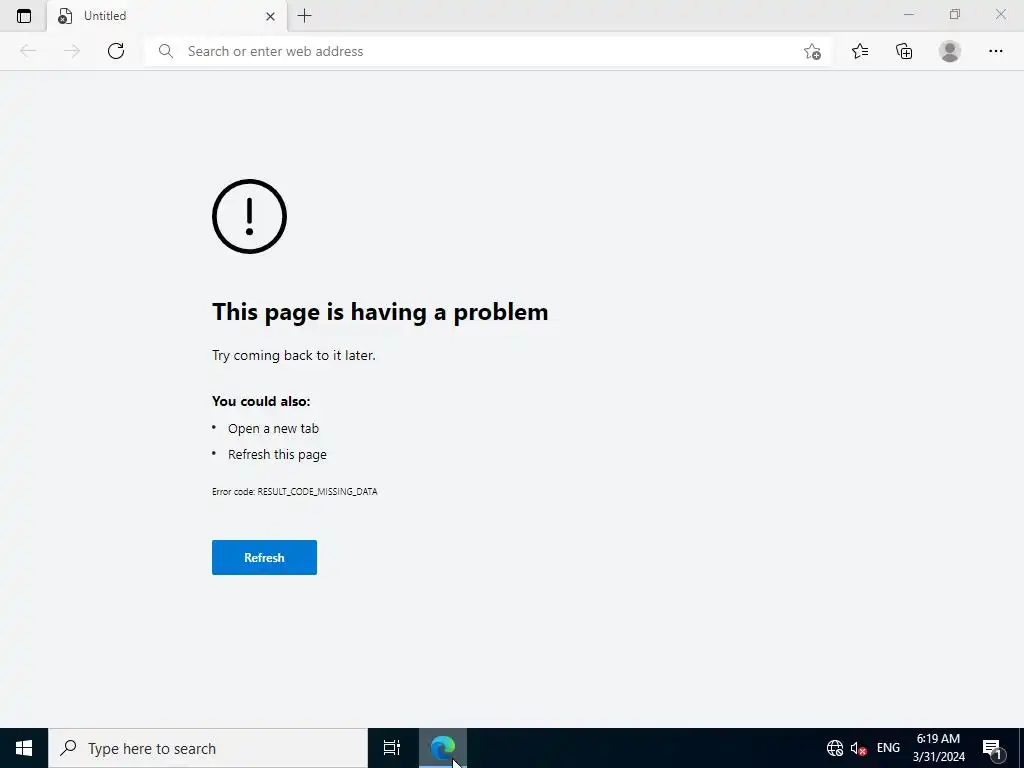Click the grayed forward arrow
Image resolution: width=1024 pixels, height=768 pixels.
coord(72,51)
